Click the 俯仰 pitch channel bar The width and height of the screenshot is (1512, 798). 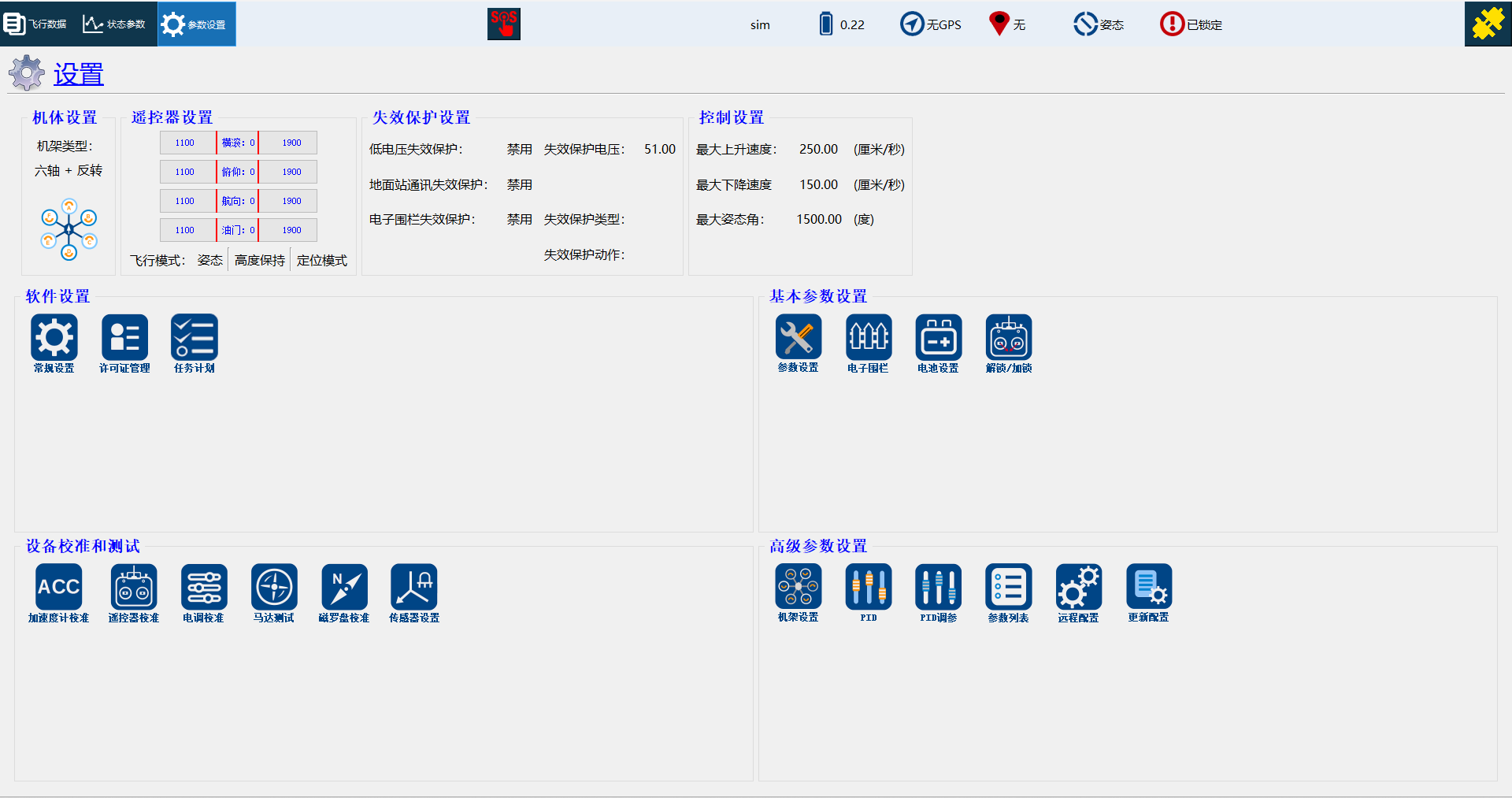[x=239, y=172]
